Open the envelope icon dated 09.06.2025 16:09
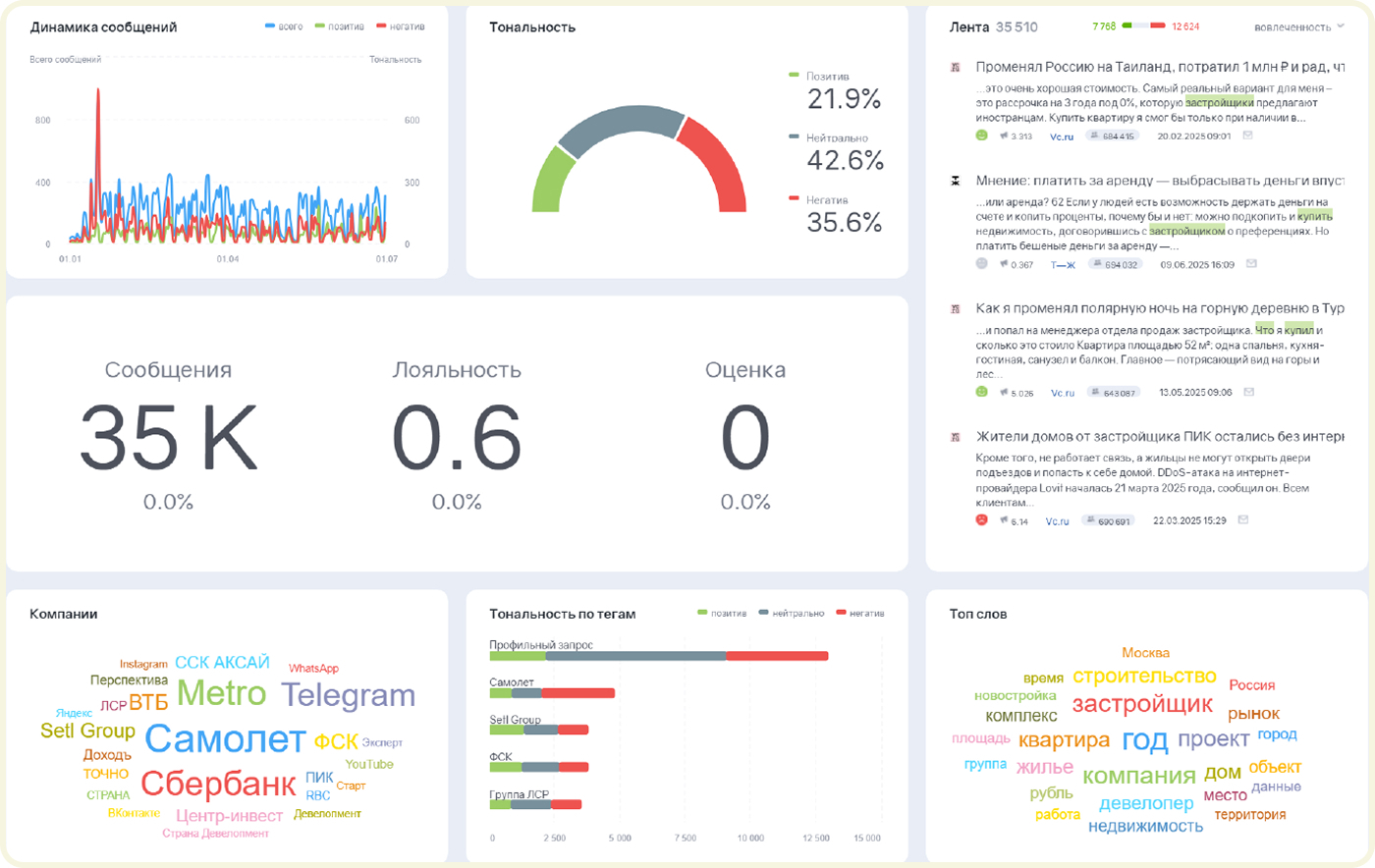This screenshot has width=1375, height=868. [1251, 264]
